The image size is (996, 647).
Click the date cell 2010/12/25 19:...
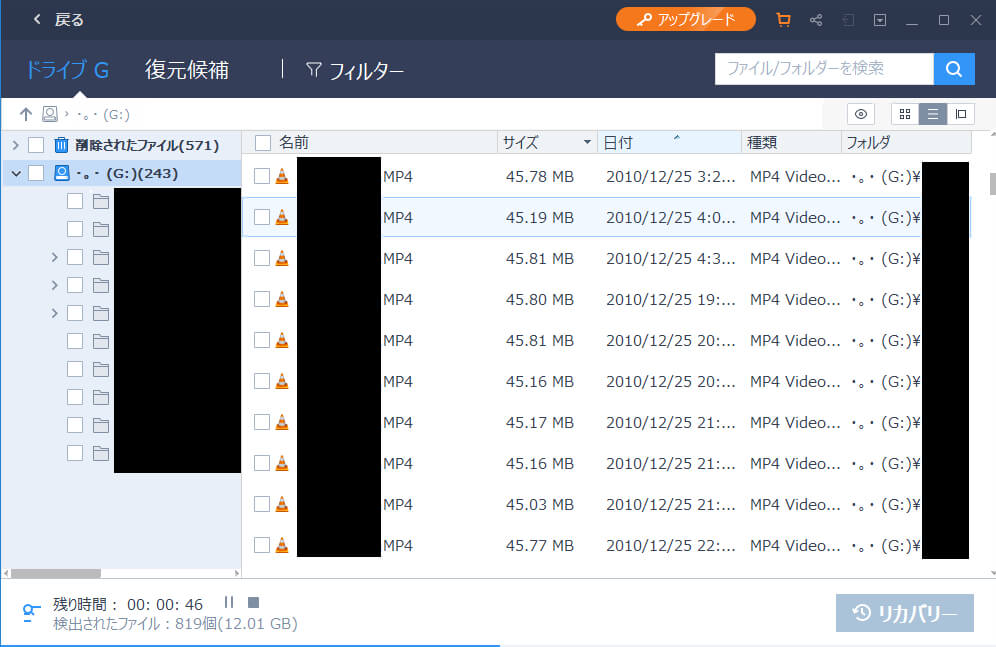tap(671, 299)
